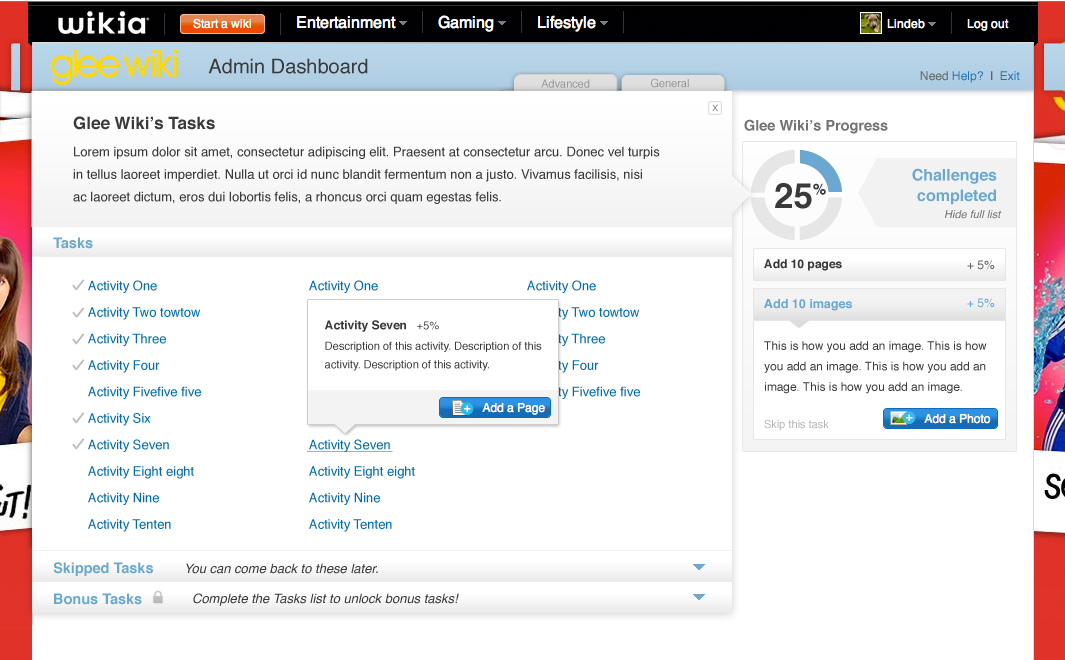The height and width of the screenshot is (660, 1065).
Task: Click Hide full list
Action: [972, 215]
